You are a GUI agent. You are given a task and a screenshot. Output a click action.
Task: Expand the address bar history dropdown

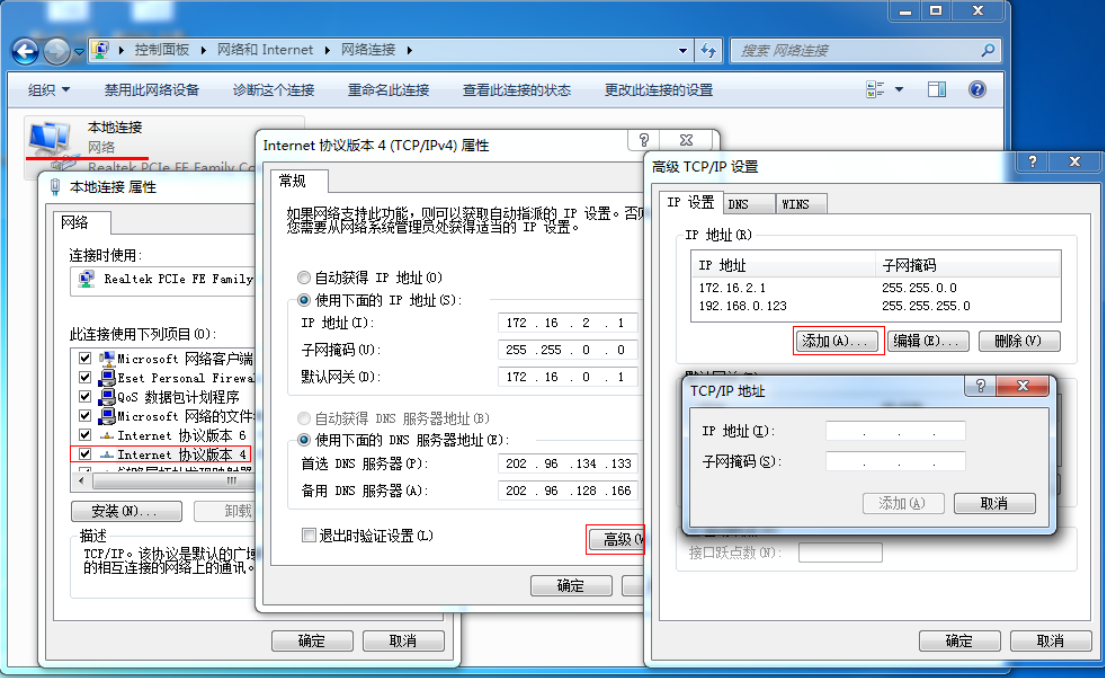point(683,50)
